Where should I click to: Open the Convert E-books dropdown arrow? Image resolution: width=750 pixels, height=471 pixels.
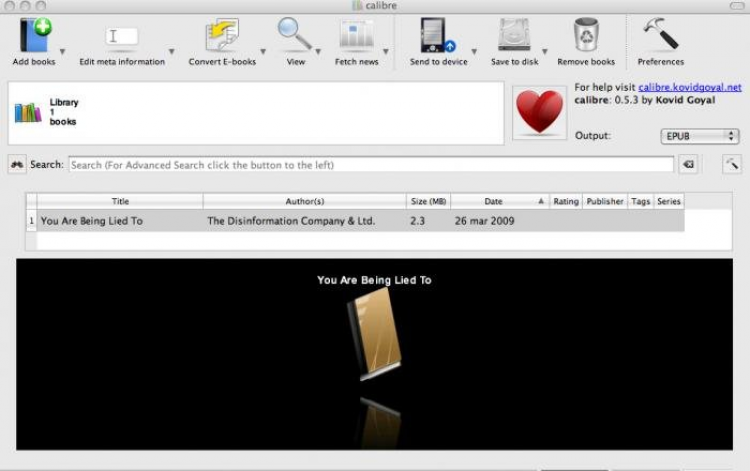263,51
